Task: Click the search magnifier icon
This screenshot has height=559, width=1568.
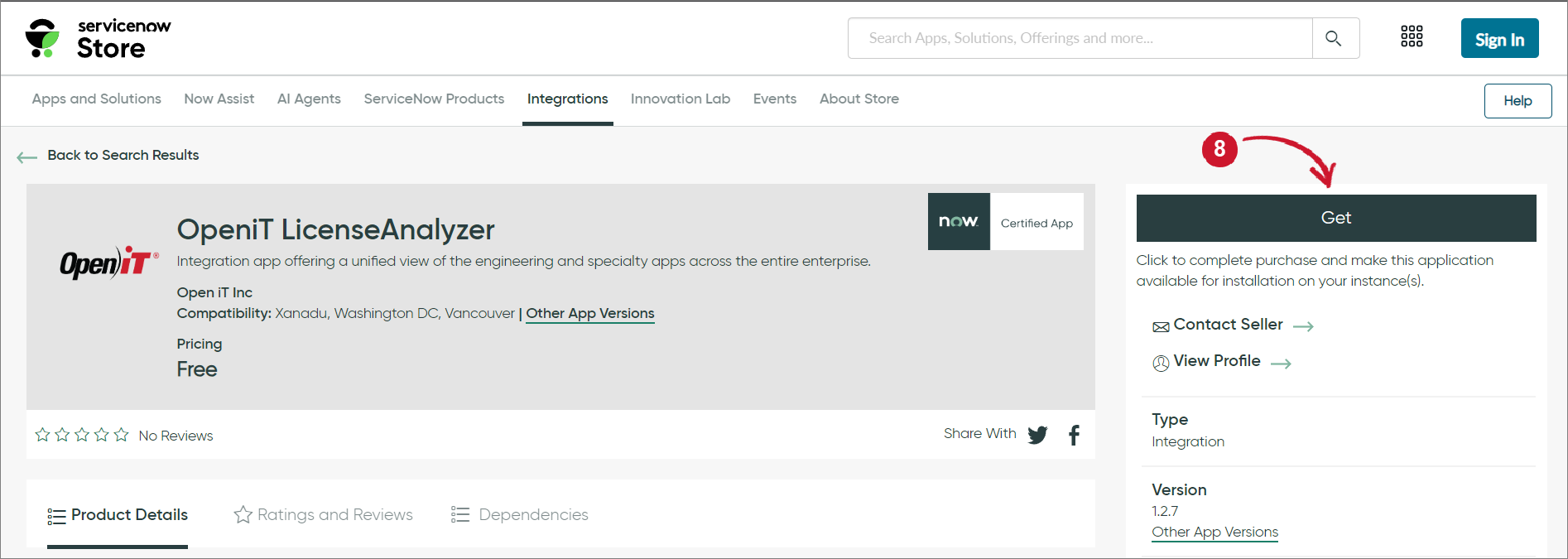Action: click(1334, 38)
